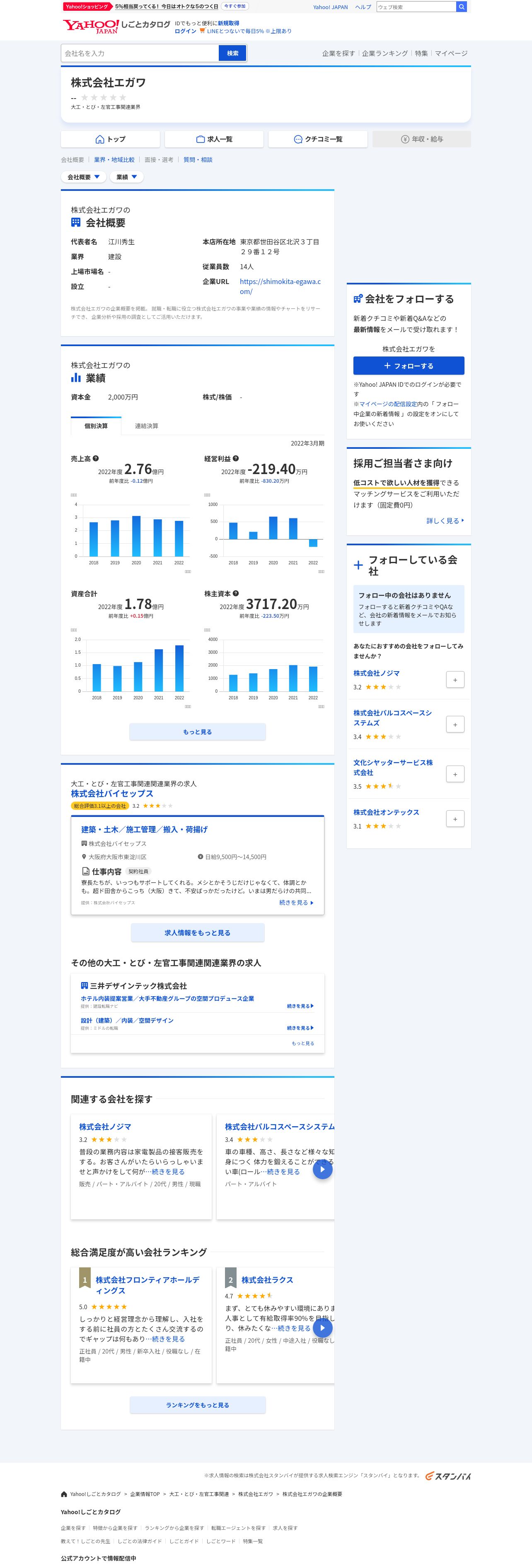This screenshot has height=1568, width=532.
Task: Click 詳しく見る in recruiter section
Action: pos(445,521)
